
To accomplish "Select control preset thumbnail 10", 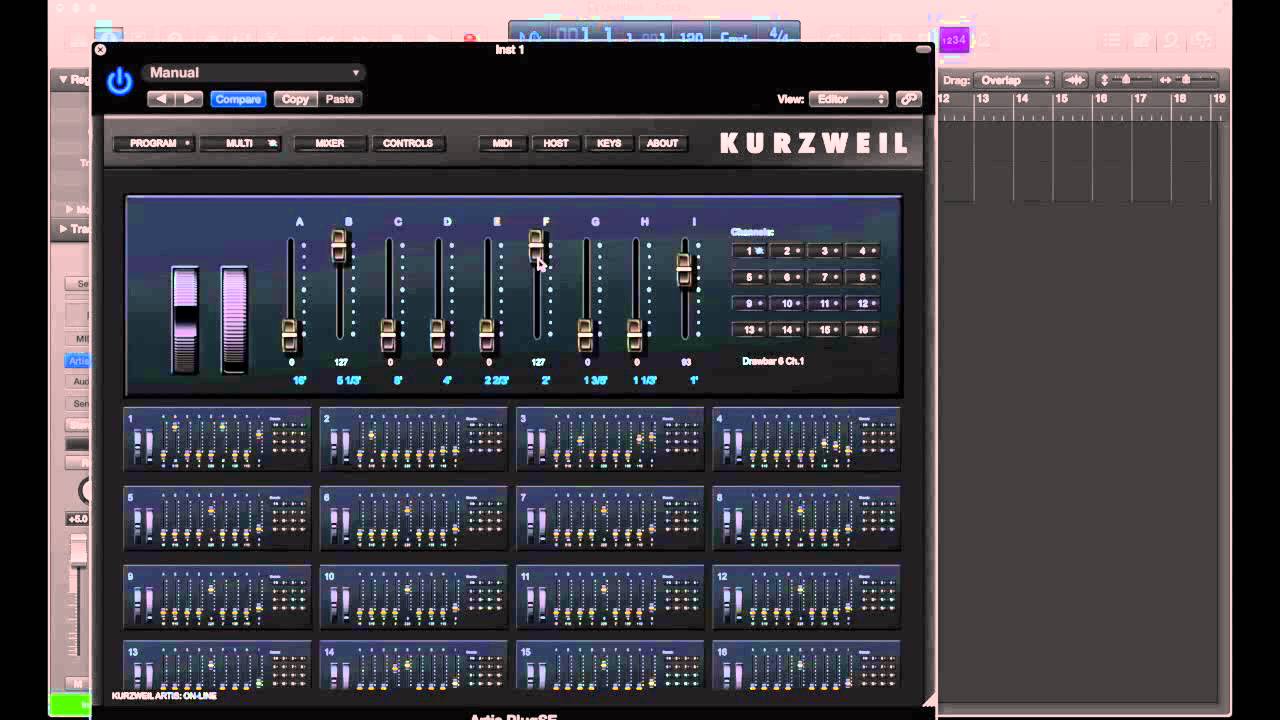I will click(414, 597).
